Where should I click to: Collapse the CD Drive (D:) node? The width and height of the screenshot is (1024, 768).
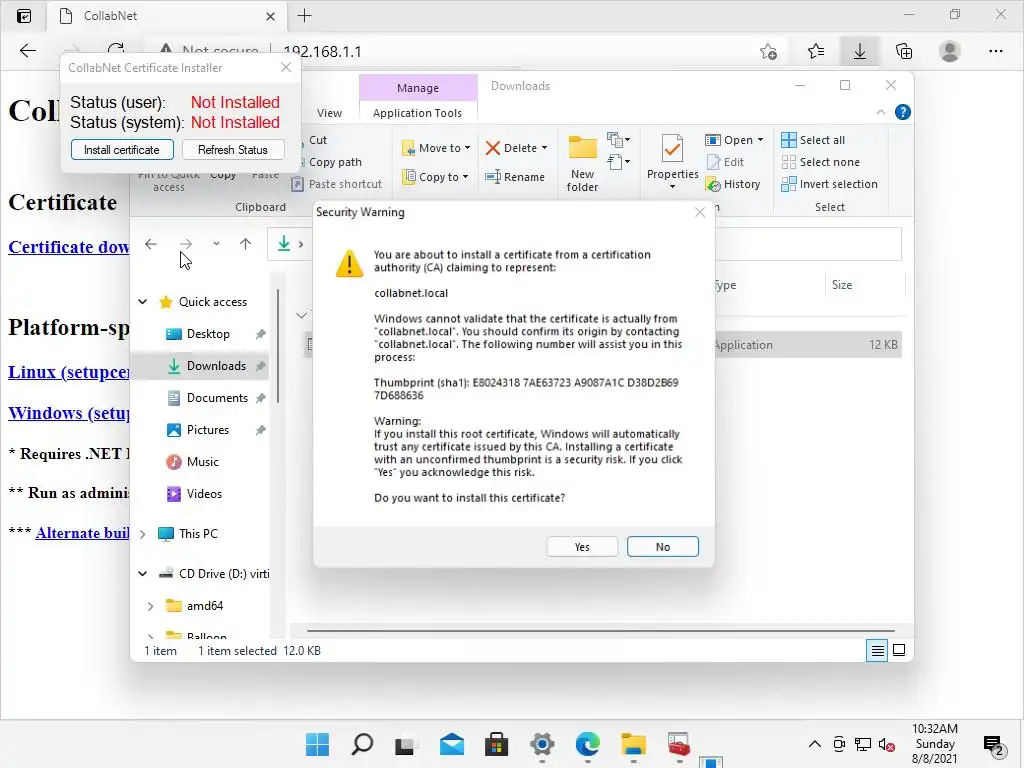tap(142, 573)
